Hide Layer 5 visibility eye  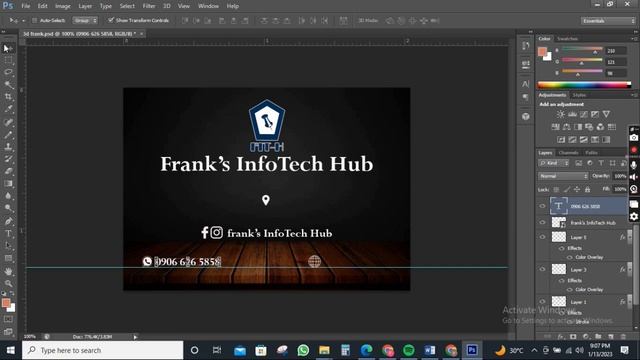(x=542, y=237)
